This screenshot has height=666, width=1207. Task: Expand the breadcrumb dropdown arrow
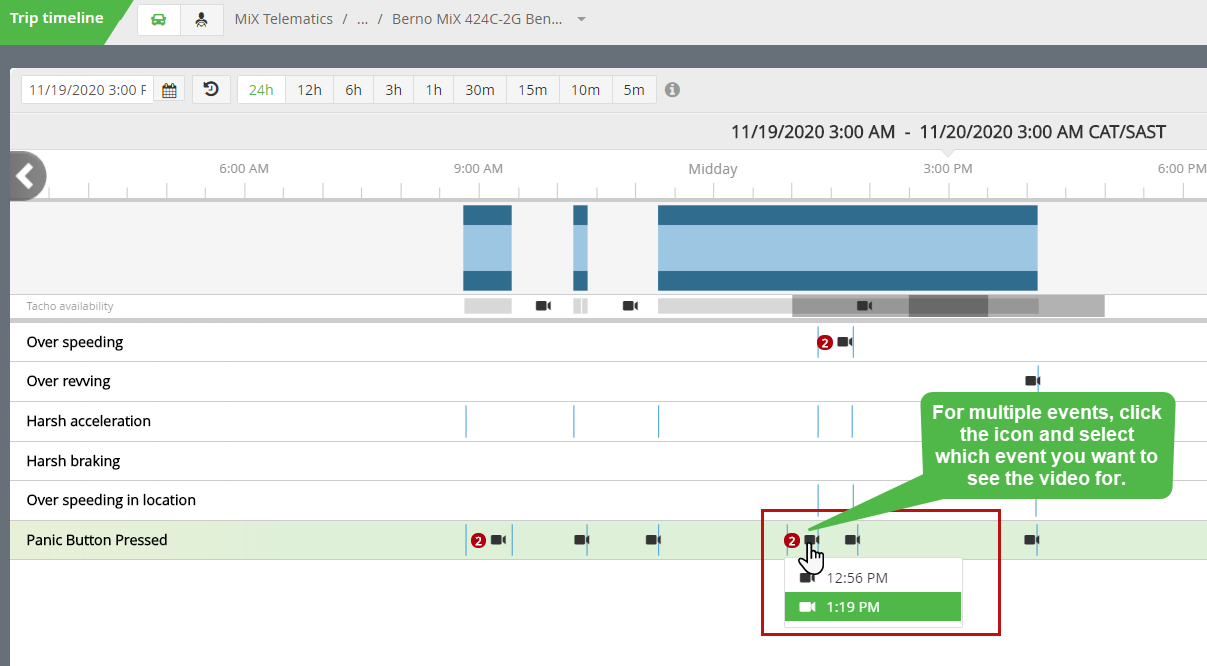point(582,20)
